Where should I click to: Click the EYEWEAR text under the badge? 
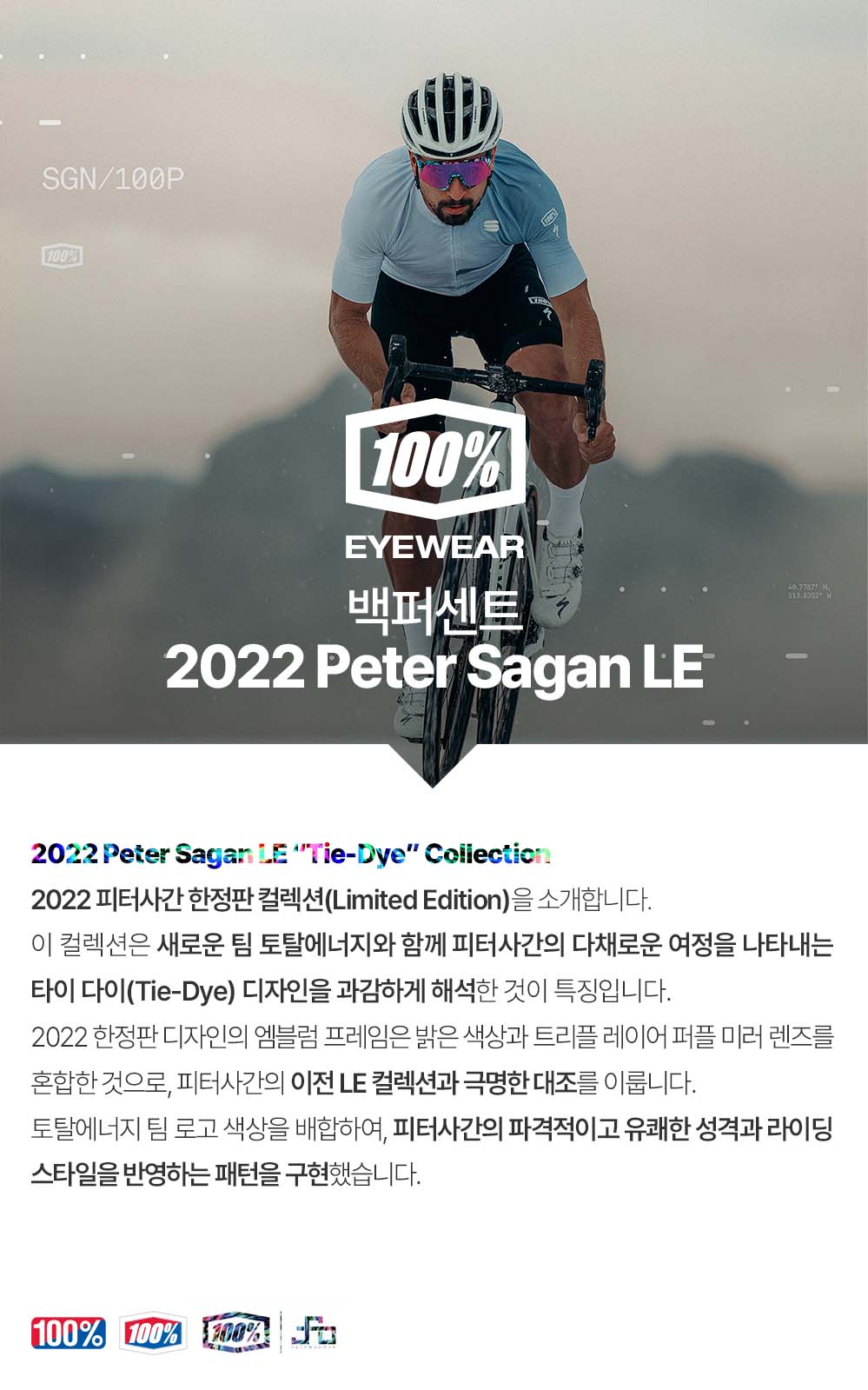click(x=434, y=547)
